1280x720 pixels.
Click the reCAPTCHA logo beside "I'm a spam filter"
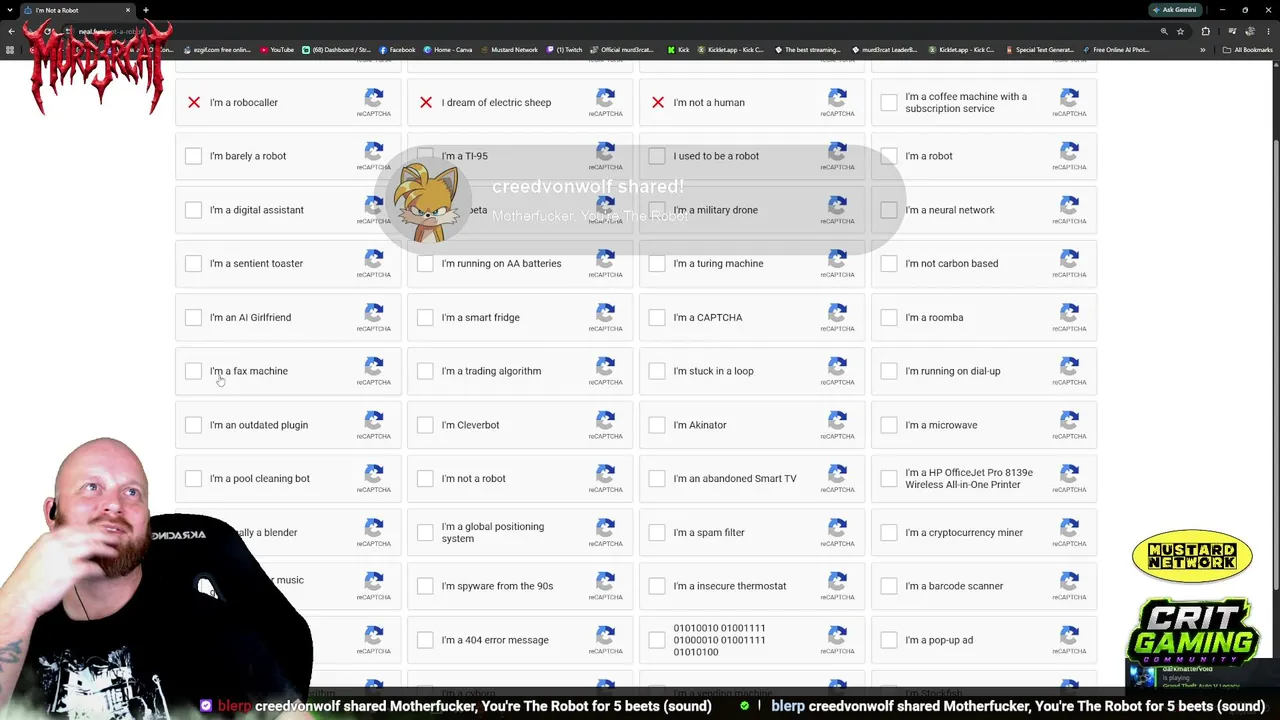[x=838, y=528]
